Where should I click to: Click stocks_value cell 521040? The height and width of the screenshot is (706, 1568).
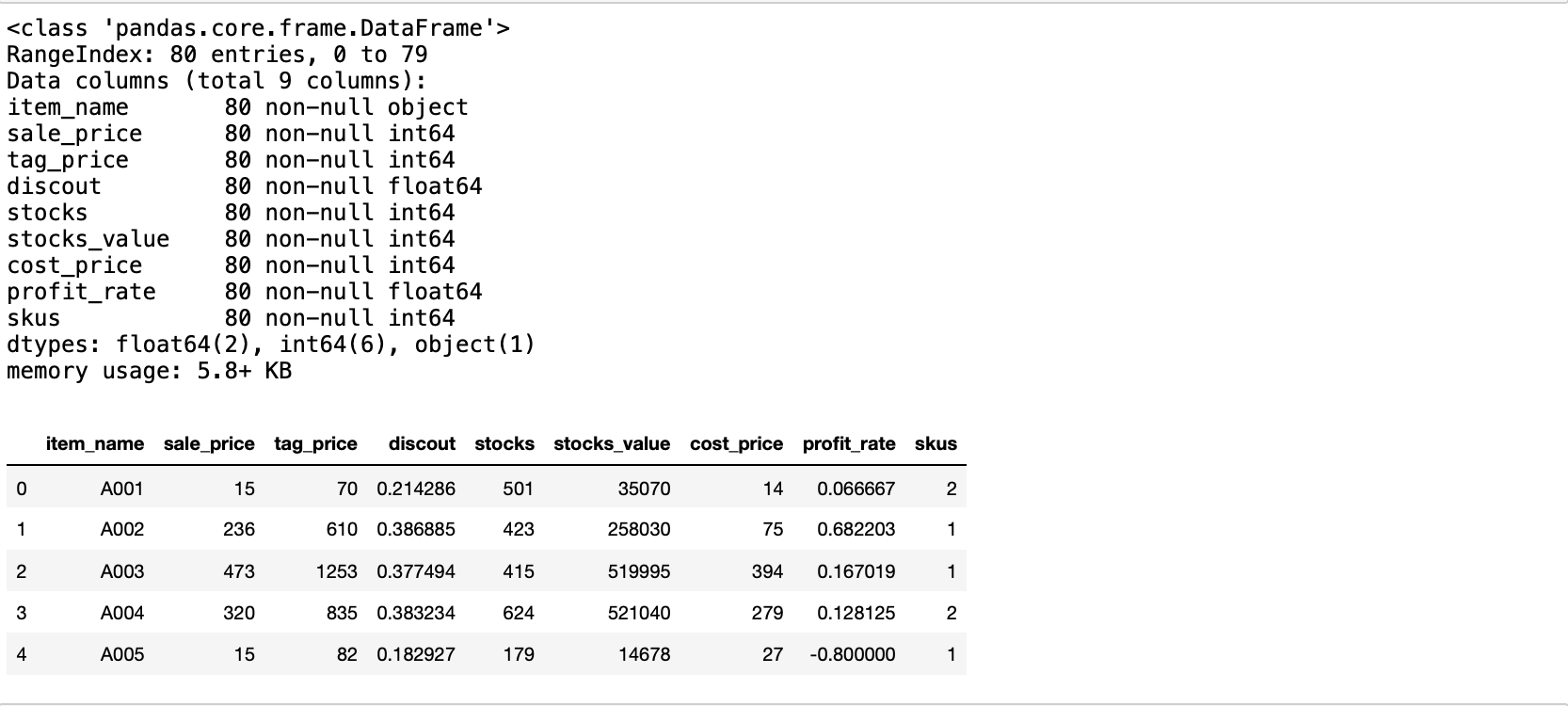[x=639, y=613]
